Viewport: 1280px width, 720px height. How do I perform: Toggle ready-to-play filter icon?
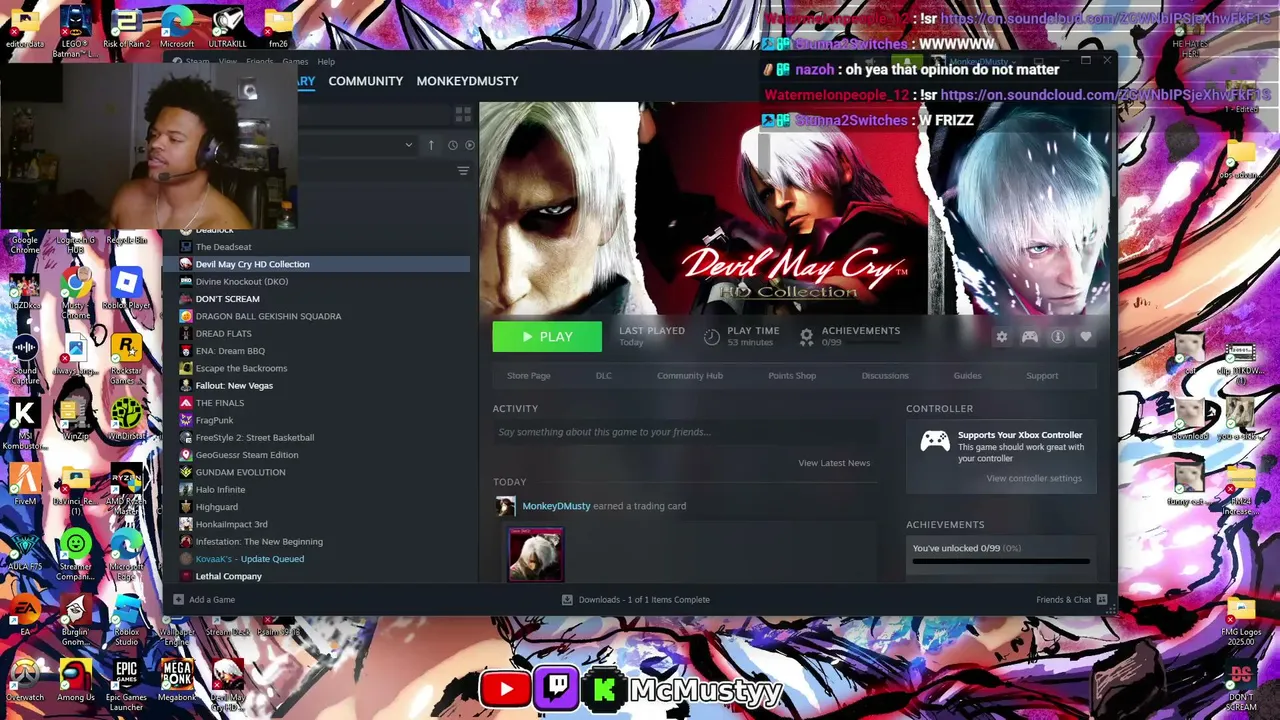[470, 145]
